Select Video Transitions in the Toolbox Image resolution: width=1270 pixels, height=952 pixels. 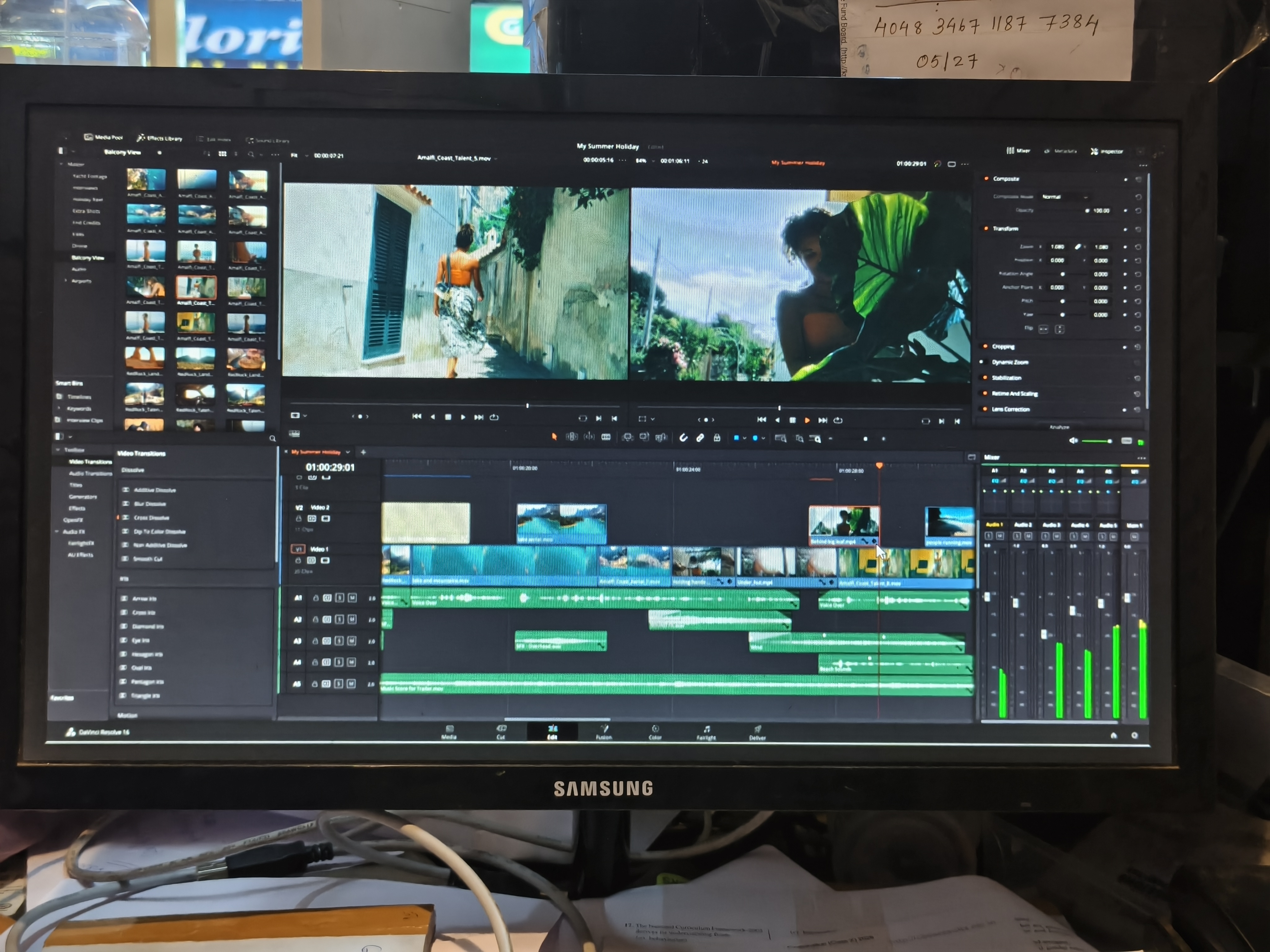point(90,462)
